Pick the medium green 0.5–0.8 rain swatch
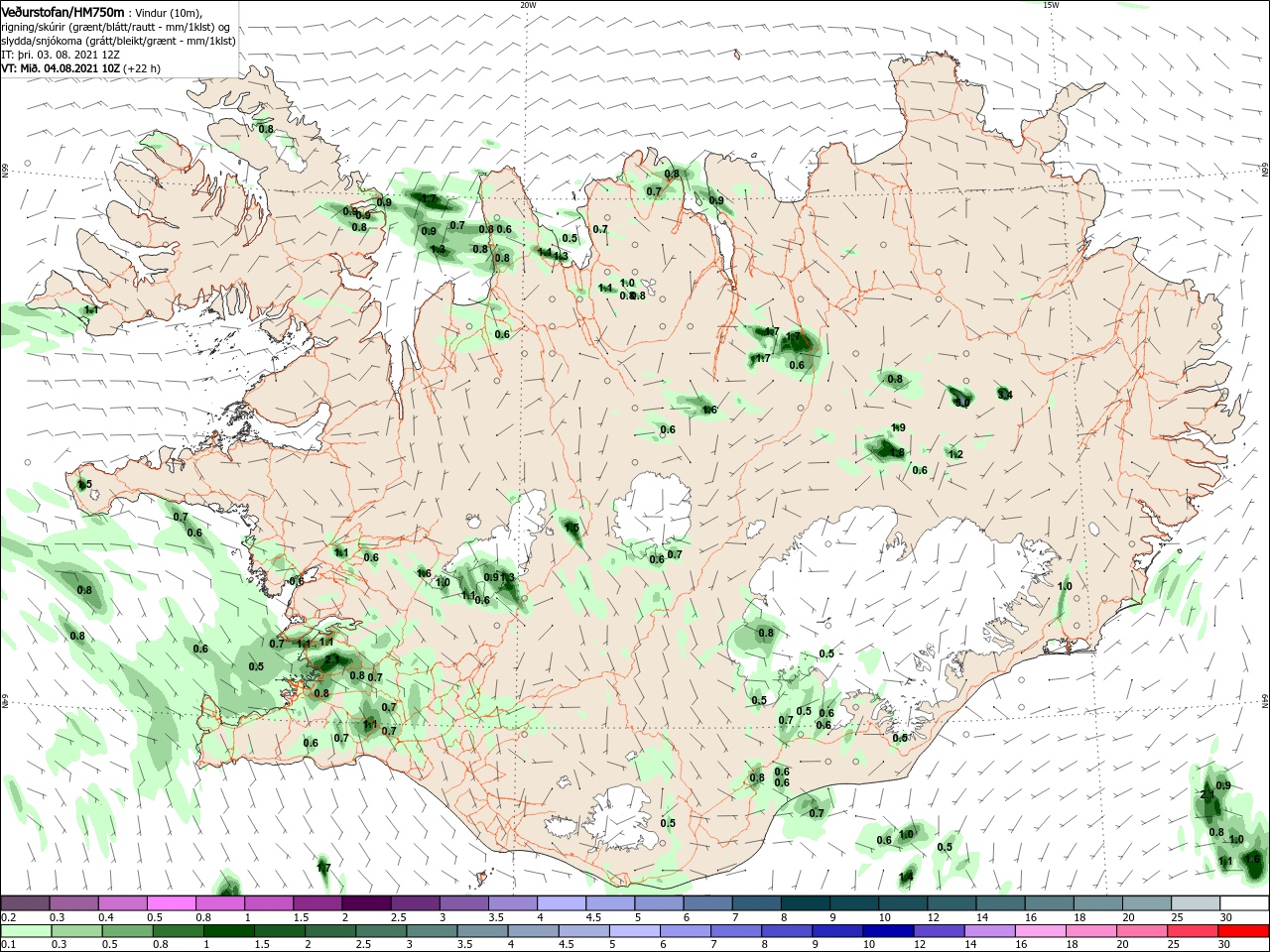This screenshot has height=952, width=1270. (x=128, y=931)
